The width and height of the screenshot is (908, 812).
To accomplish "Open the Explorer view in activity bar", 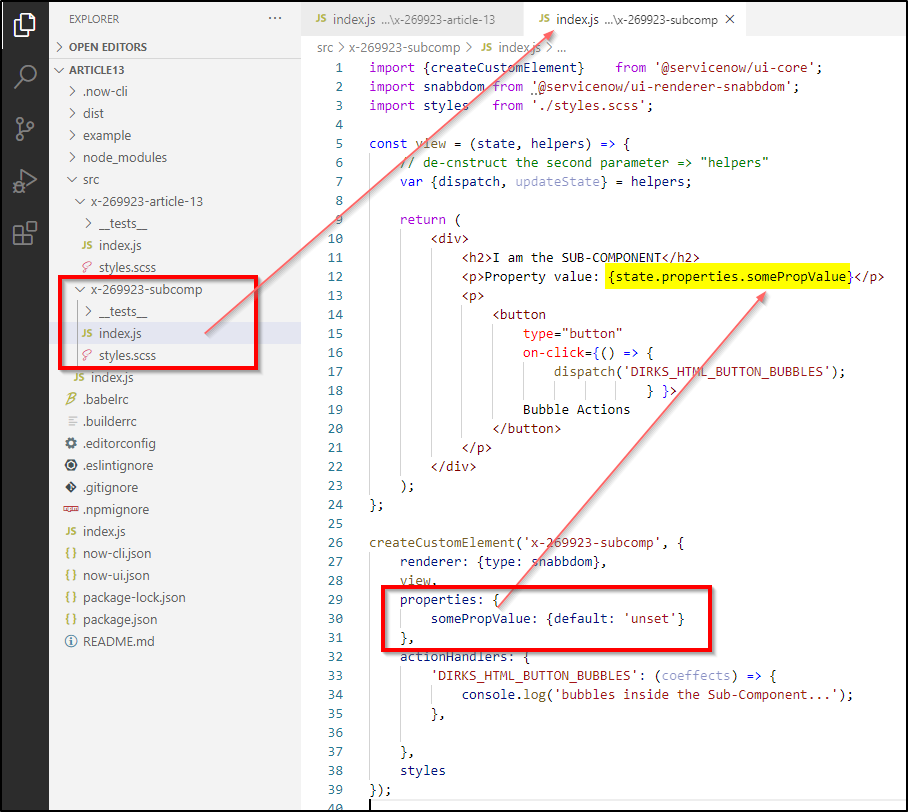I will [24, 25].
